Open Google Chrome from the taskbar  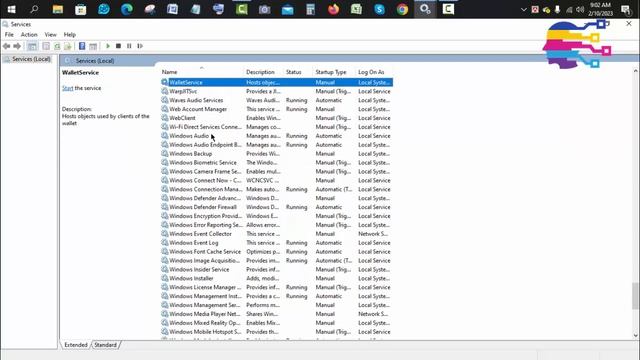(402, 9)
